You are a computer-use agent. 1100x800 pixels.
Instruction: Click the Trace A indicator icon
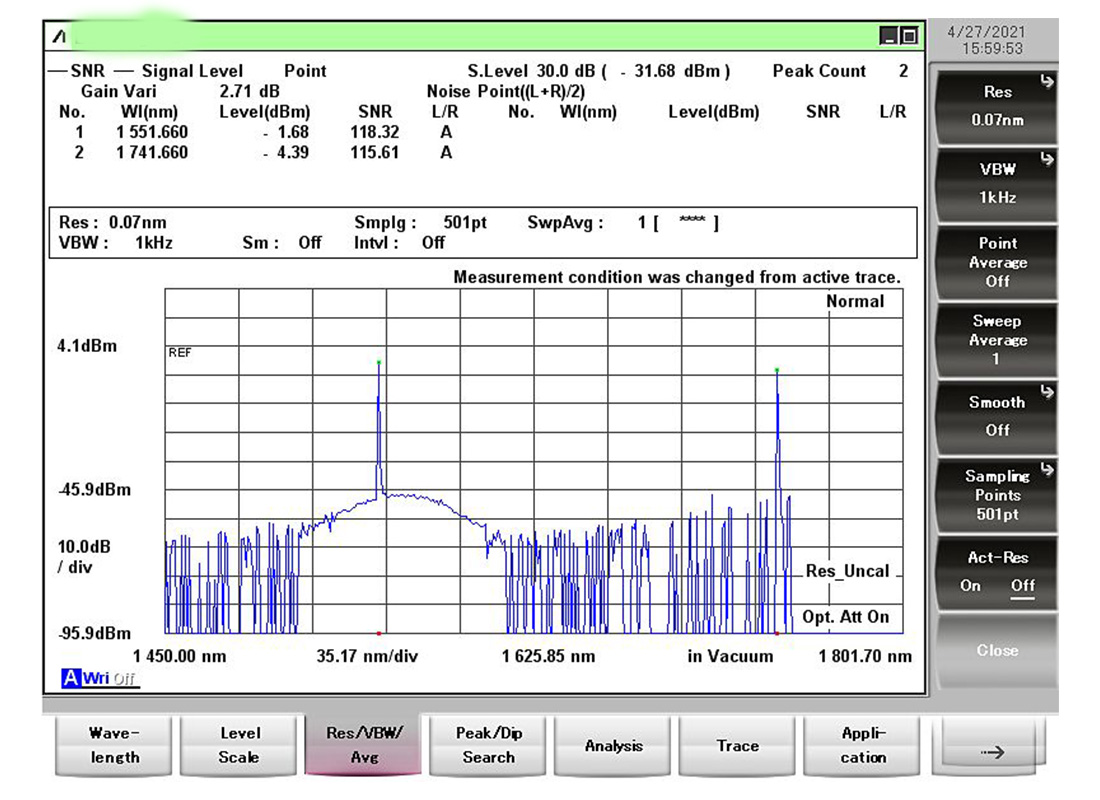click(70, 679)
